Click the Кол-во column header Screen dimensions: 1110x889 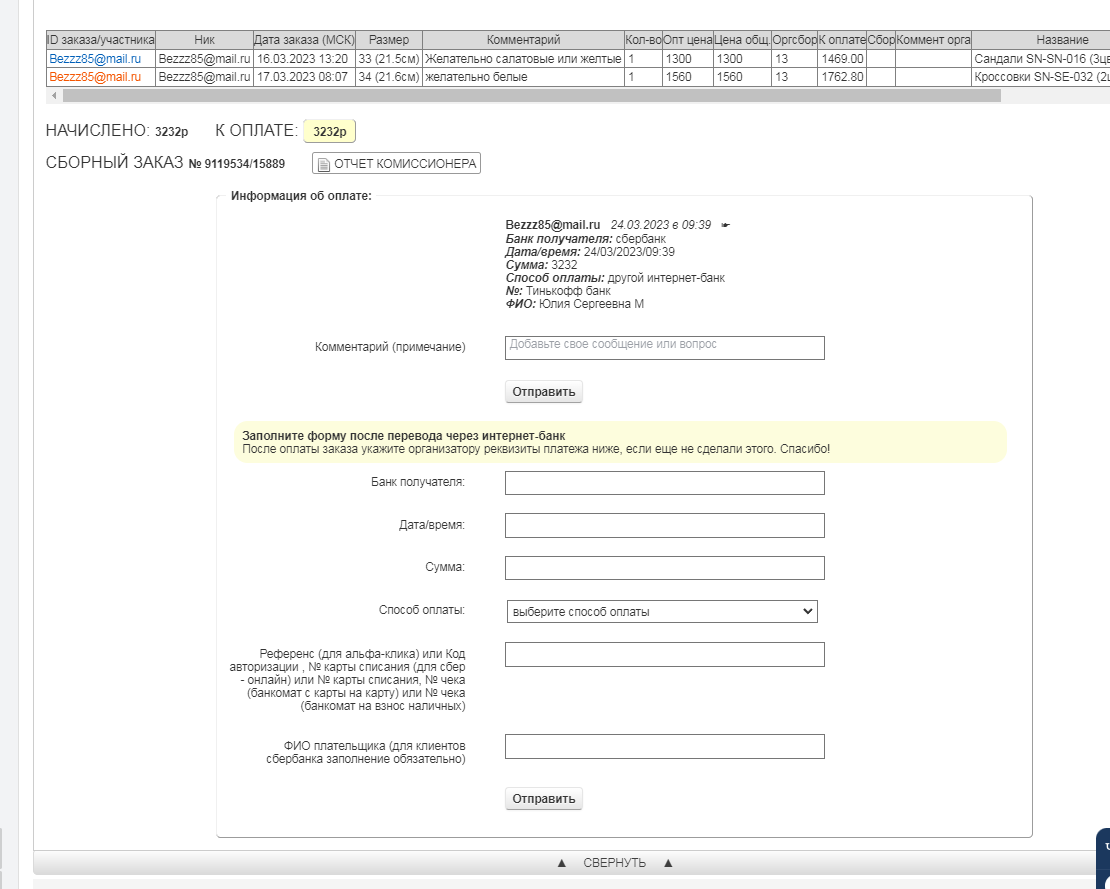643,40
